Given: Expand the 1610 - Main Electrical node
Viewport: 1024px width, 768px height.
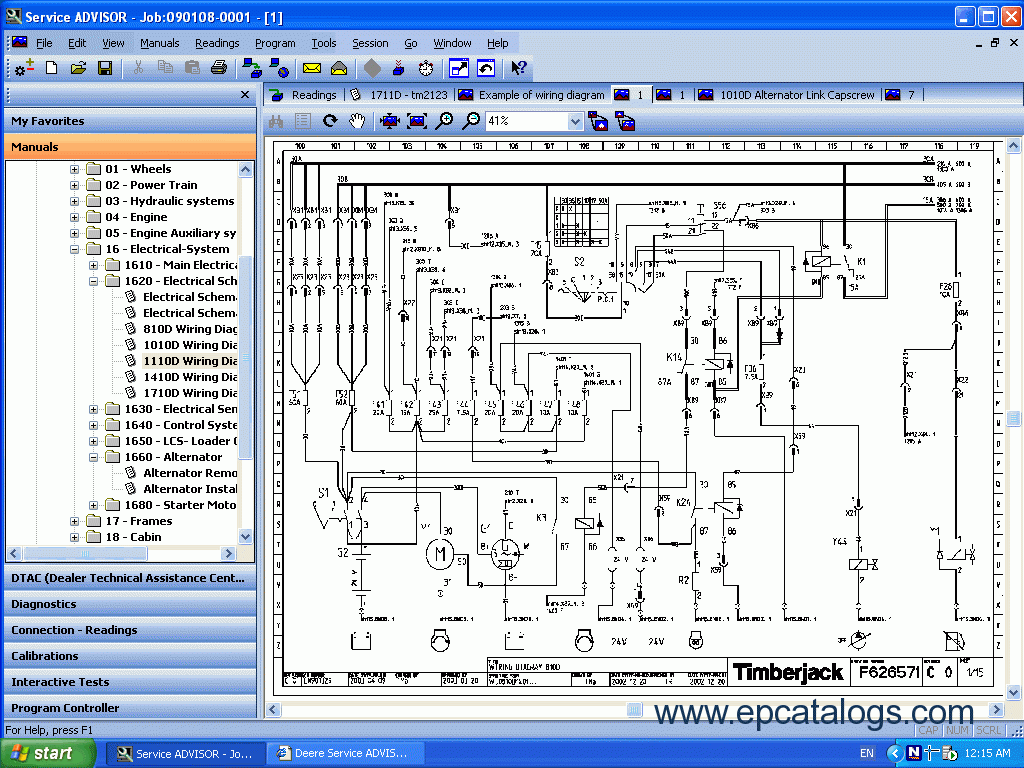Looking at the screenshot, I should [x=93, y=265].
